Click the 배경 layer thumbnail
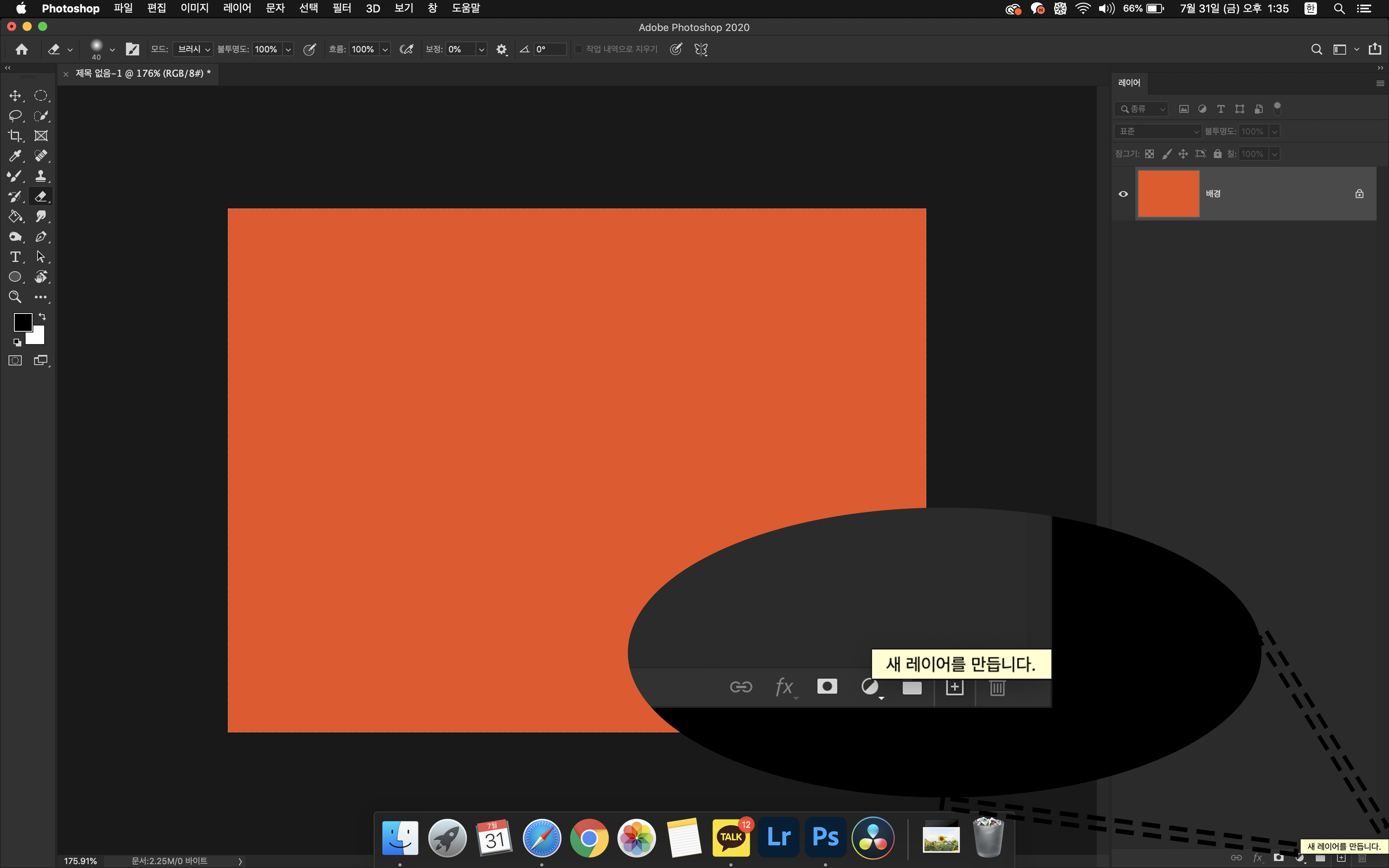 click(1168, 194)
